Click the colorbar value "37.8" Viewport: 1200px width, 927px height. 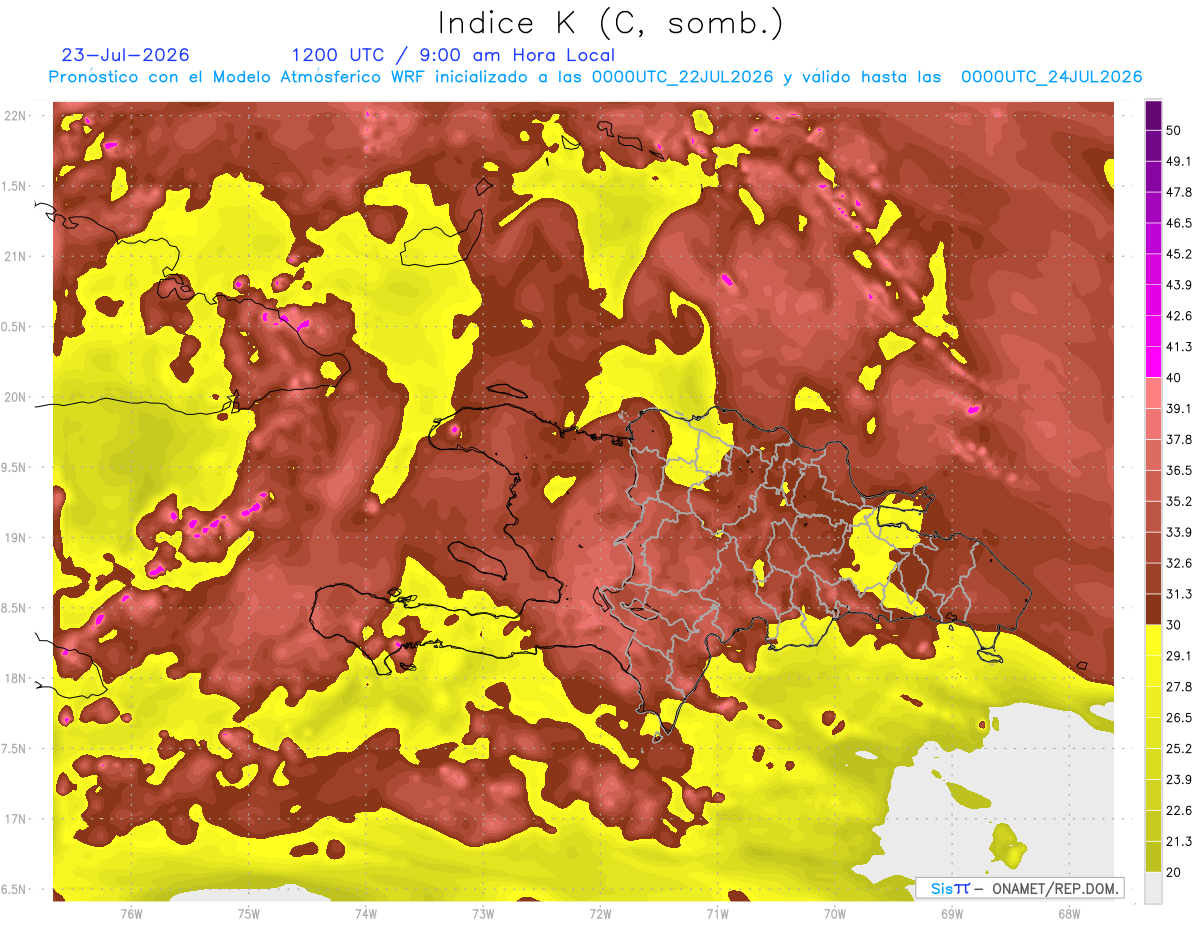click(x=1179, y=439)
